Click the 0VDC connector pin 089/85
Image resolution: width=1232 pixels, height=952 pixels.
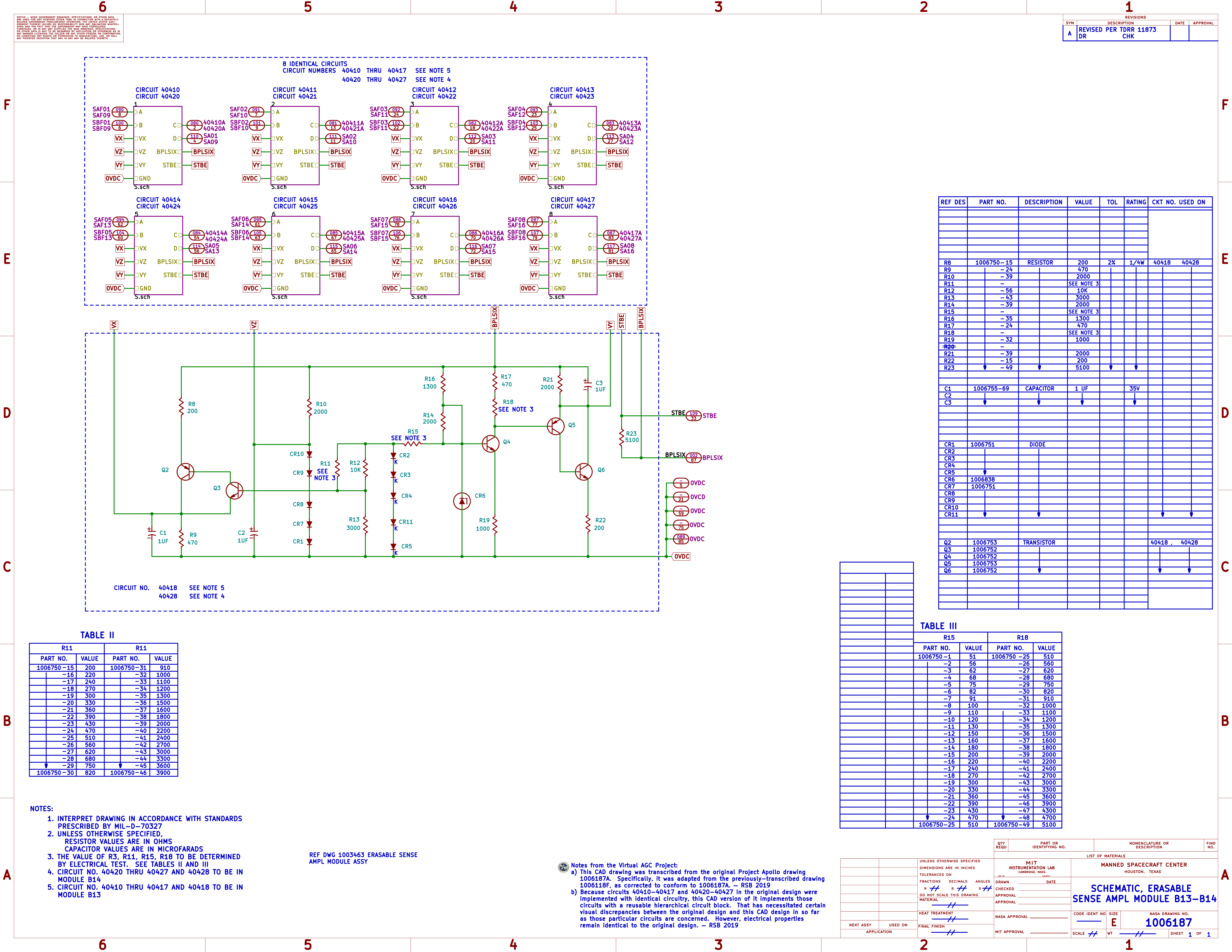pos(681,539)
